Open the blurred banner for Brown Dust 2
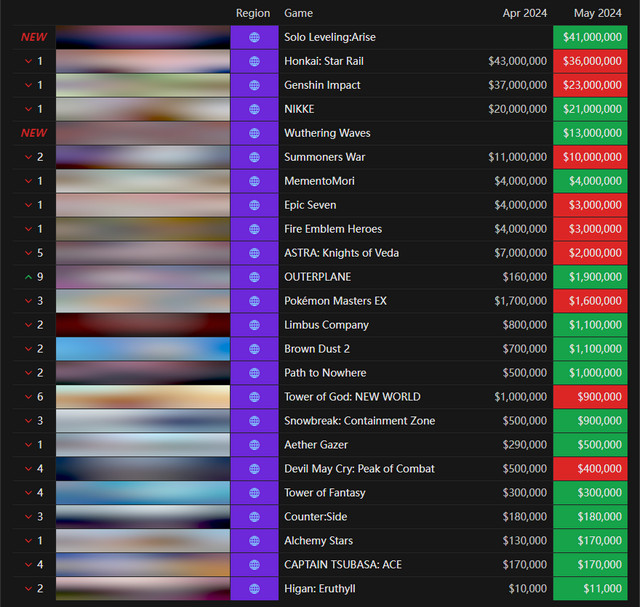The image size is (640, 607). pyautogui.click(x=143, y=349)
